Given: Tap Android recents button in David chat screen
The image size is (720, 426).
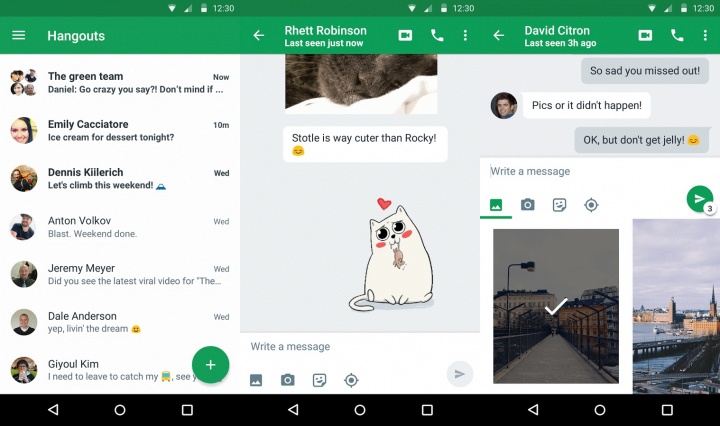Looking at the screenshot, I should pyautogui.click(x=667, y=409).
